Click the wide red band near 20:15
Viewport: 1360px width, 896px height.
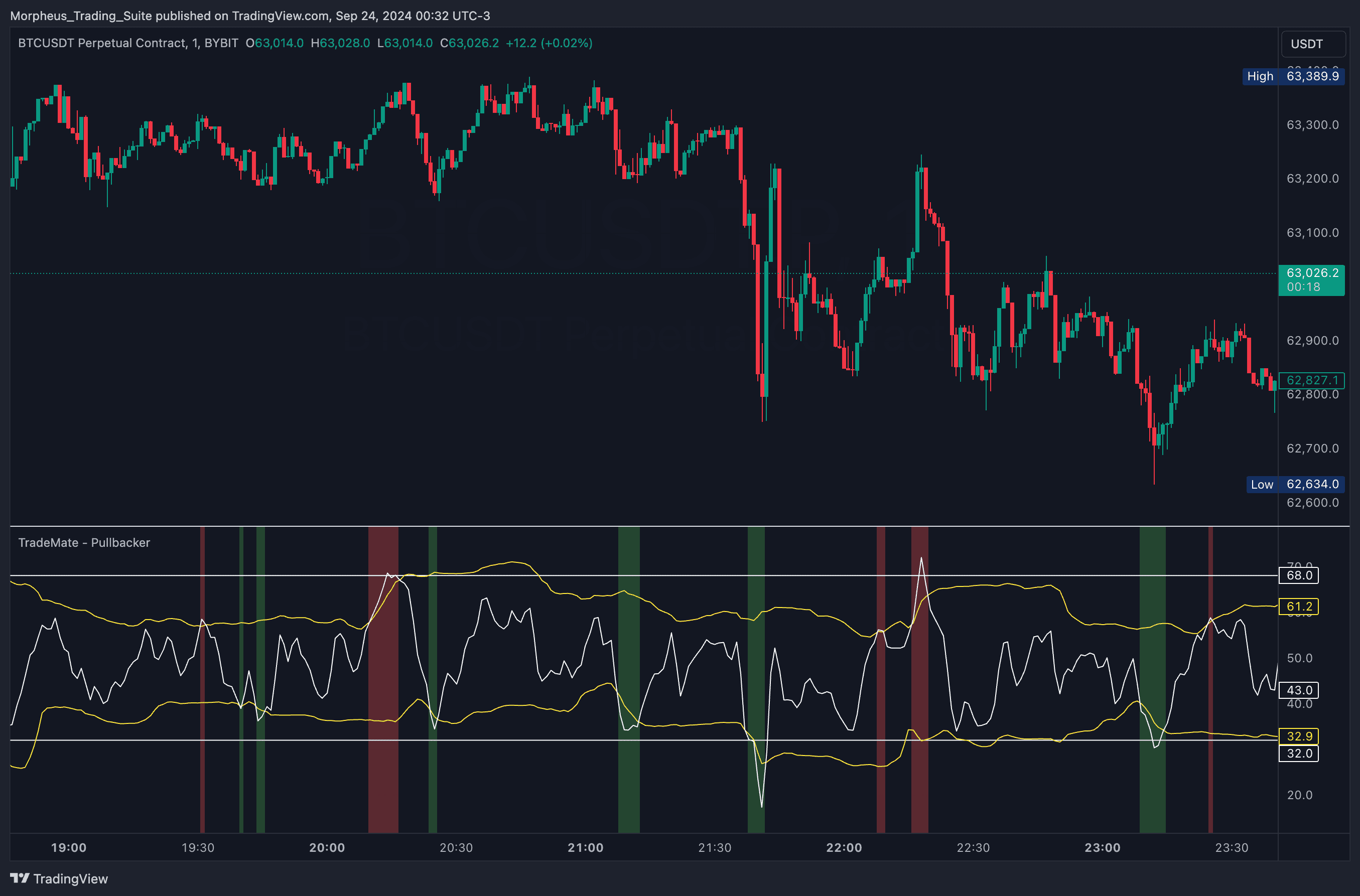383,680
